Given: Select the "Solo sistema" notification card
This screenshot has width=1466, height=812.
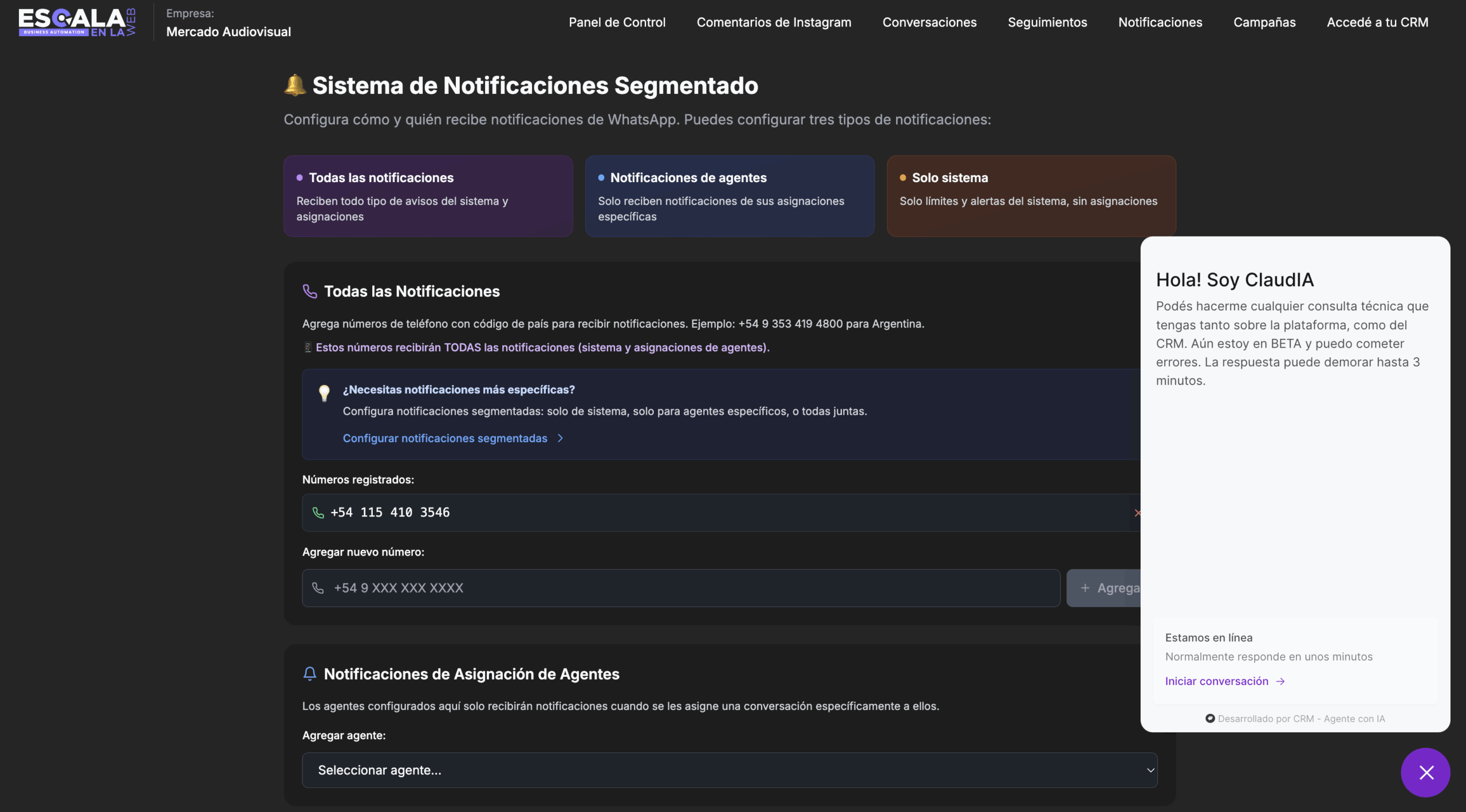Looking at the screenshot, I should (x=1030, y=195).
